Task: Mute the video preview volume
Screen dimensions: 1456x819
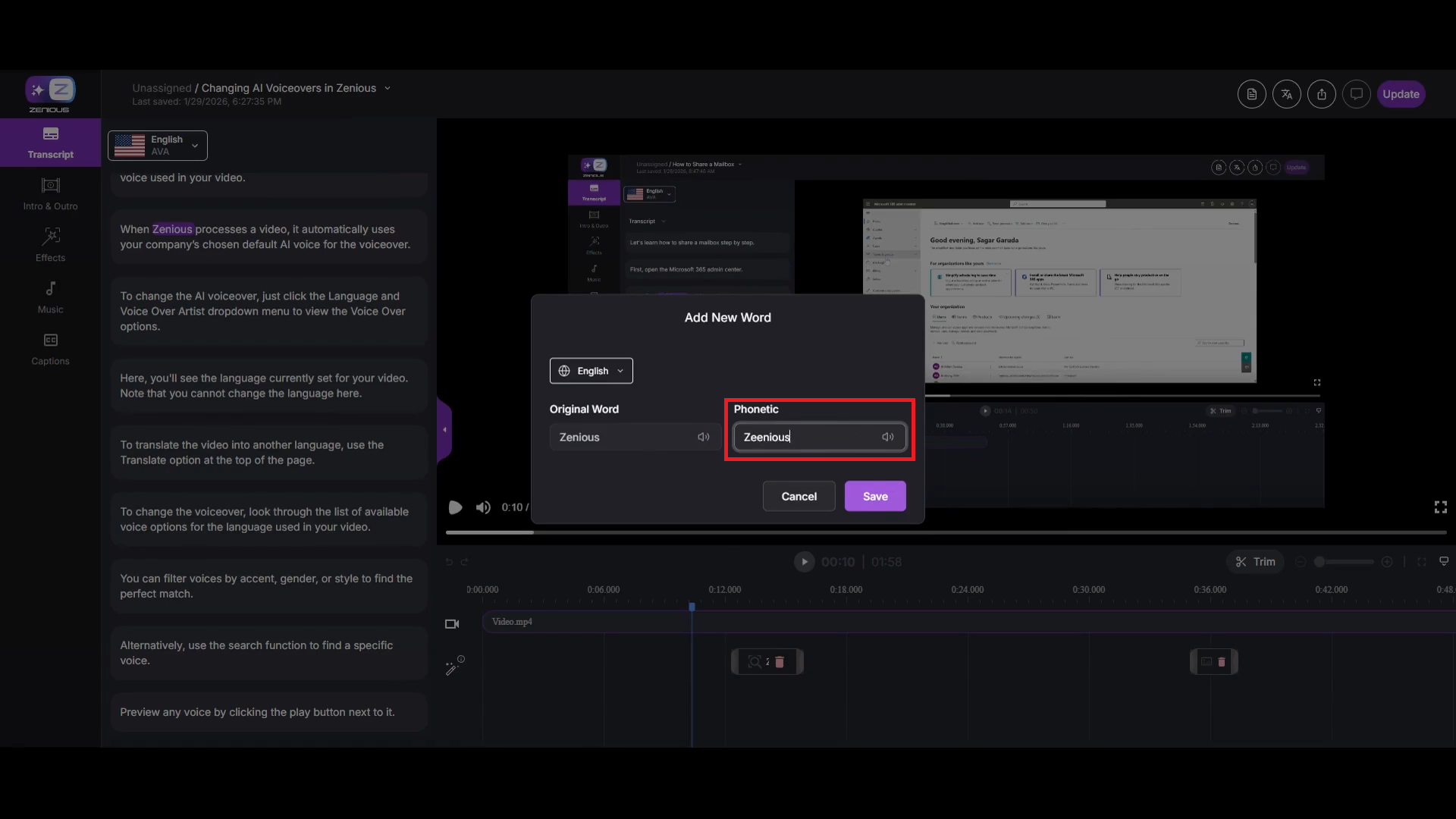Action: click(x=483, y=507)
